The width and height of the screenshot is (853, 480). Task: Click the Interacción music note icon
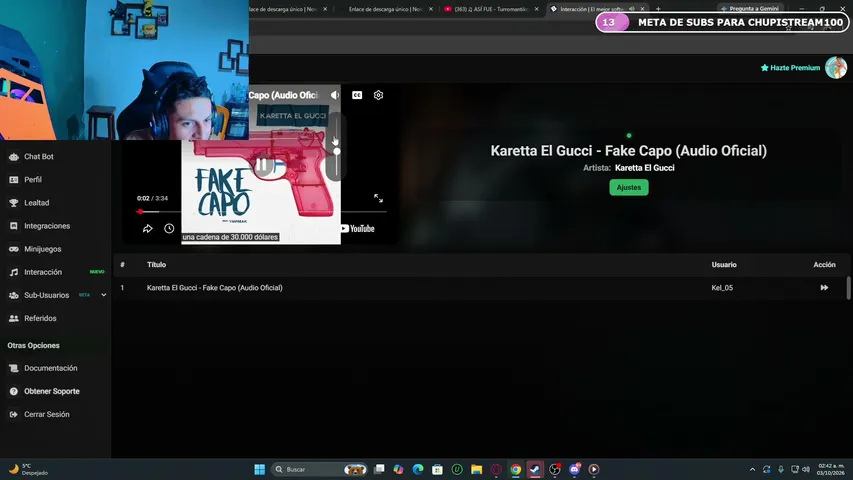click(14, 272)
